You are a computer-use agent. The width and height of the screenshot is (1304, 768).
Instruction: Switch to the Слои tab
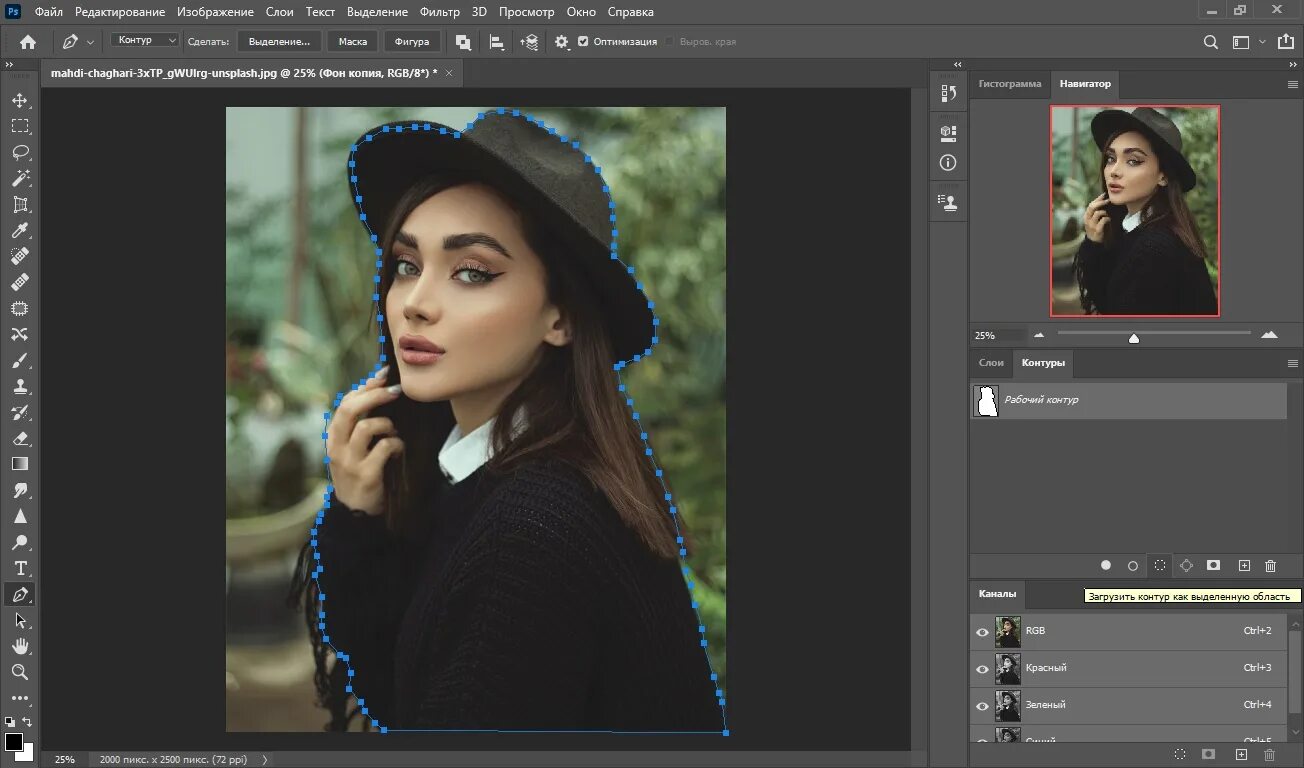pyautogui.click(x=991, y=363)
